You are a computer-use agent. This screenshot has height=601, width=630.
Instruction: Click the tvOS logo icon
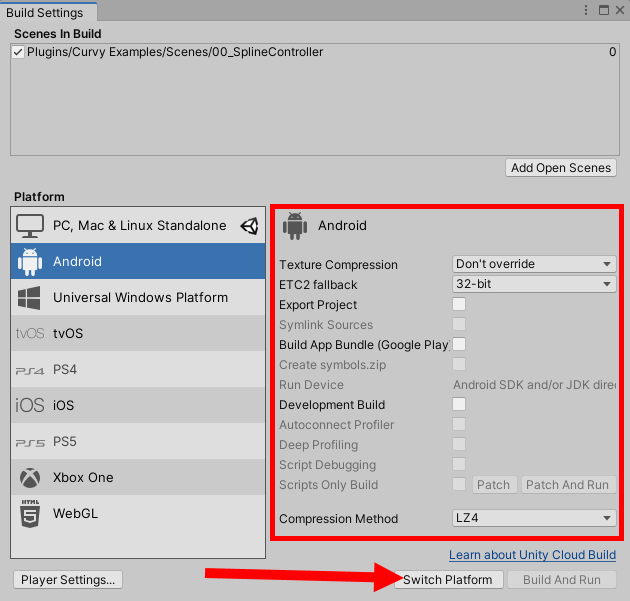(30, 333)
